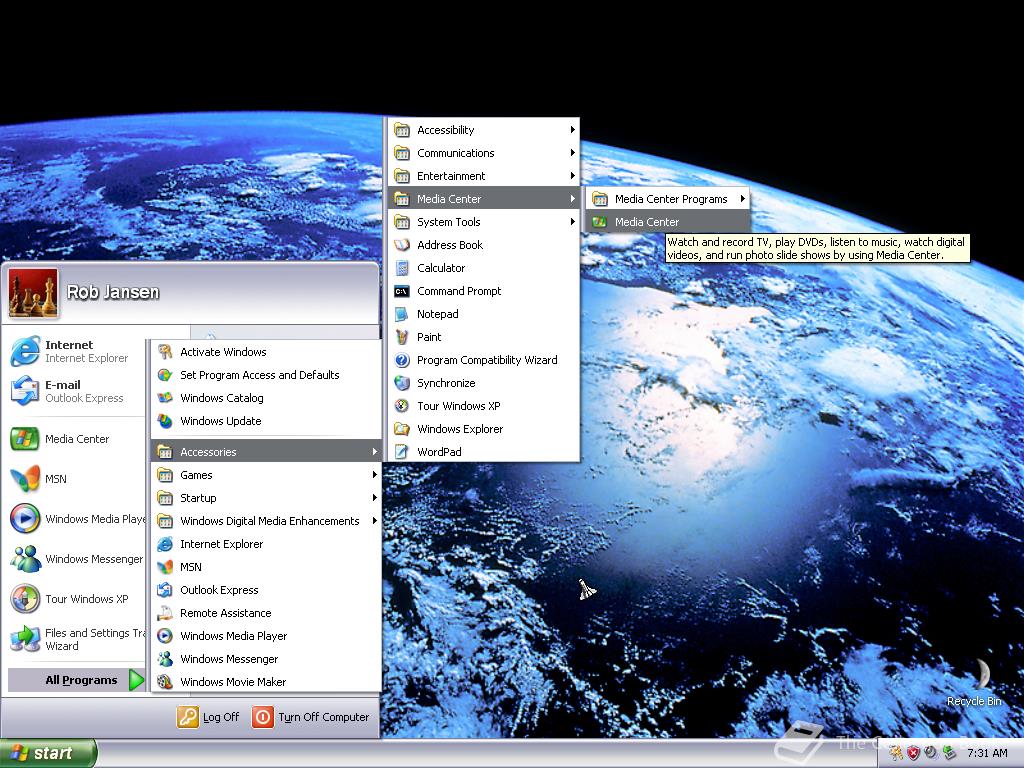The image size is (1024, 768).
Task: Click the Windows Explorer folder icon
Action: click(402, 429)
